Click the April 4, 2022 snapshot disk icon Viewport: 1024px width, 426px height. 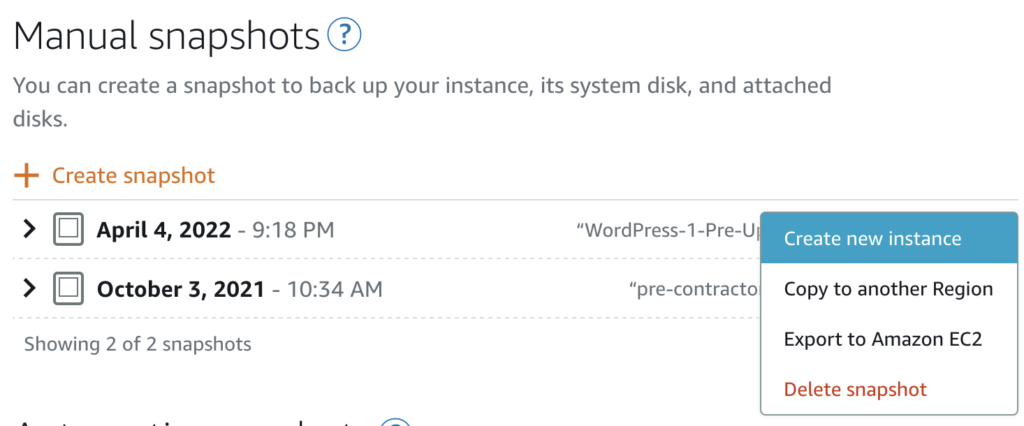(x=68, y=230)
